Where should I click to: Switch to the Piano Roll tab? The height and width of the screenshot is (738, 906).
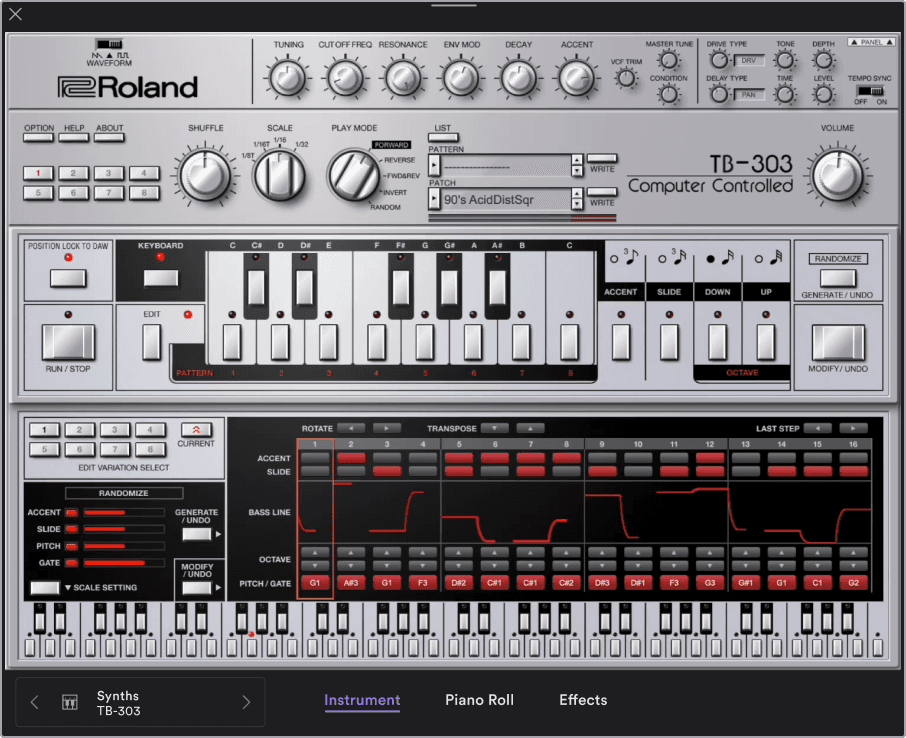tap(479, 700)
